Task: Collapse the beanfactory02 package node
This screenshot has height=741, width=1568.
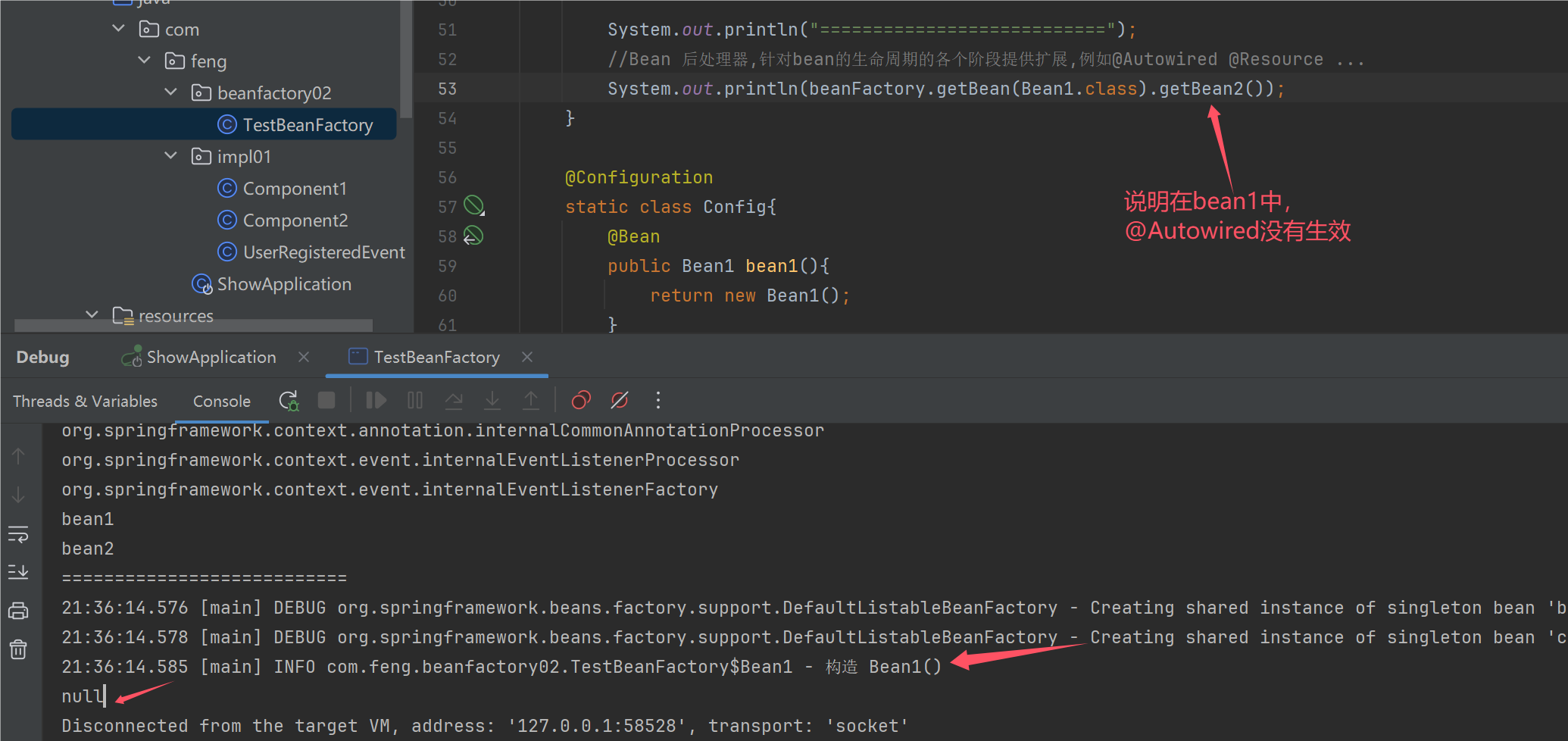Action: (x=170, y=92)
